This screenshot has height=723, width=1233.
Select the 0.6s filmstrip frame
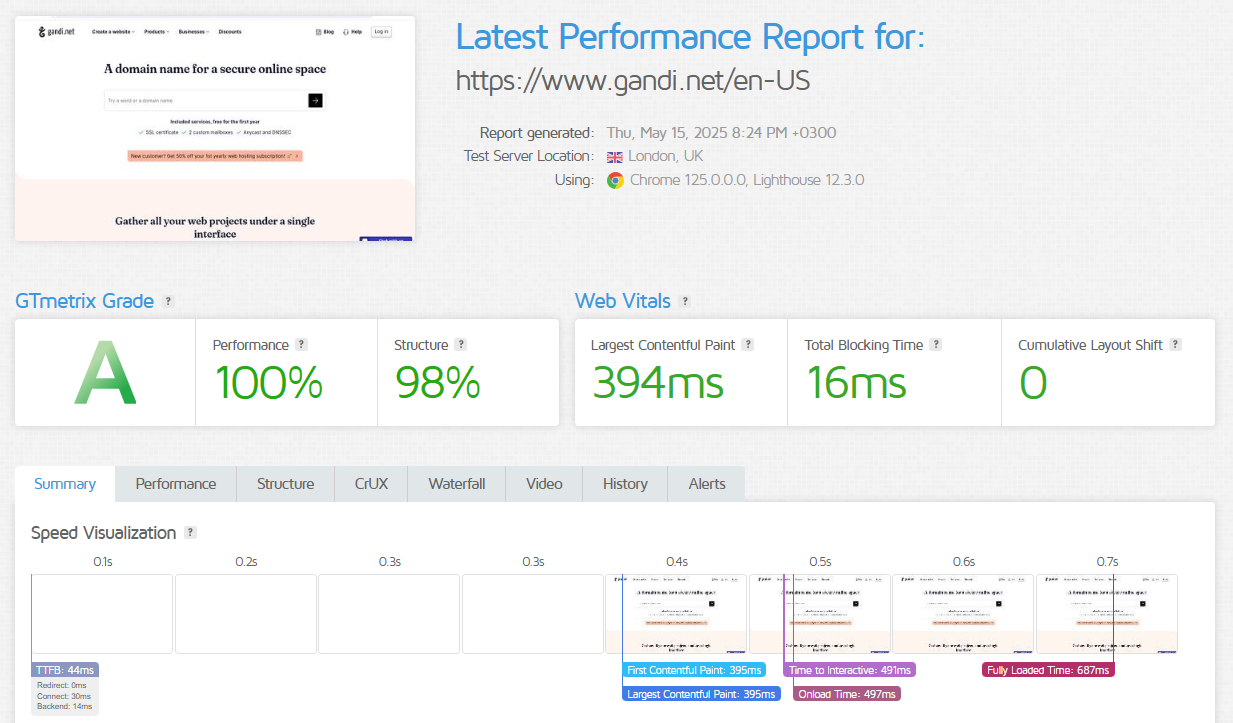(x=963, y=614)
